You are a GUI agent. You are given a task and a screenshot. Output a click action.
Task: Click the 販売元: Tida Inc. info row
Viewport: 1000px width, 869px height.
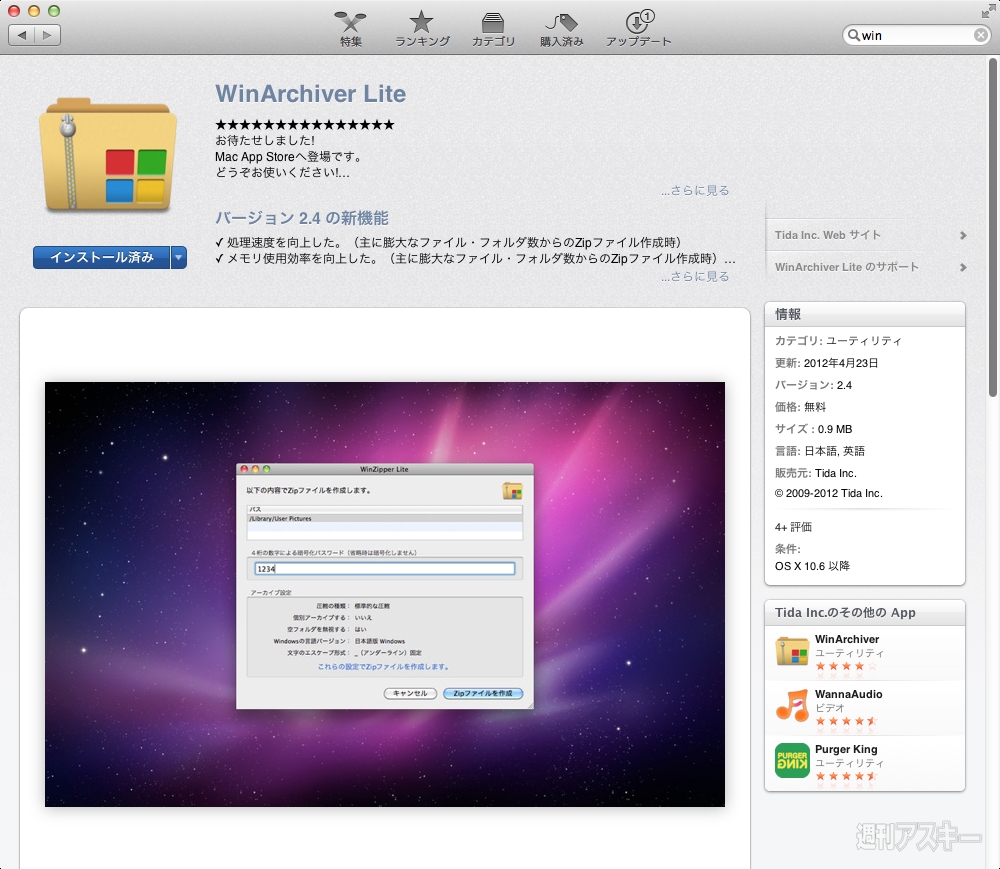(815, 472)
